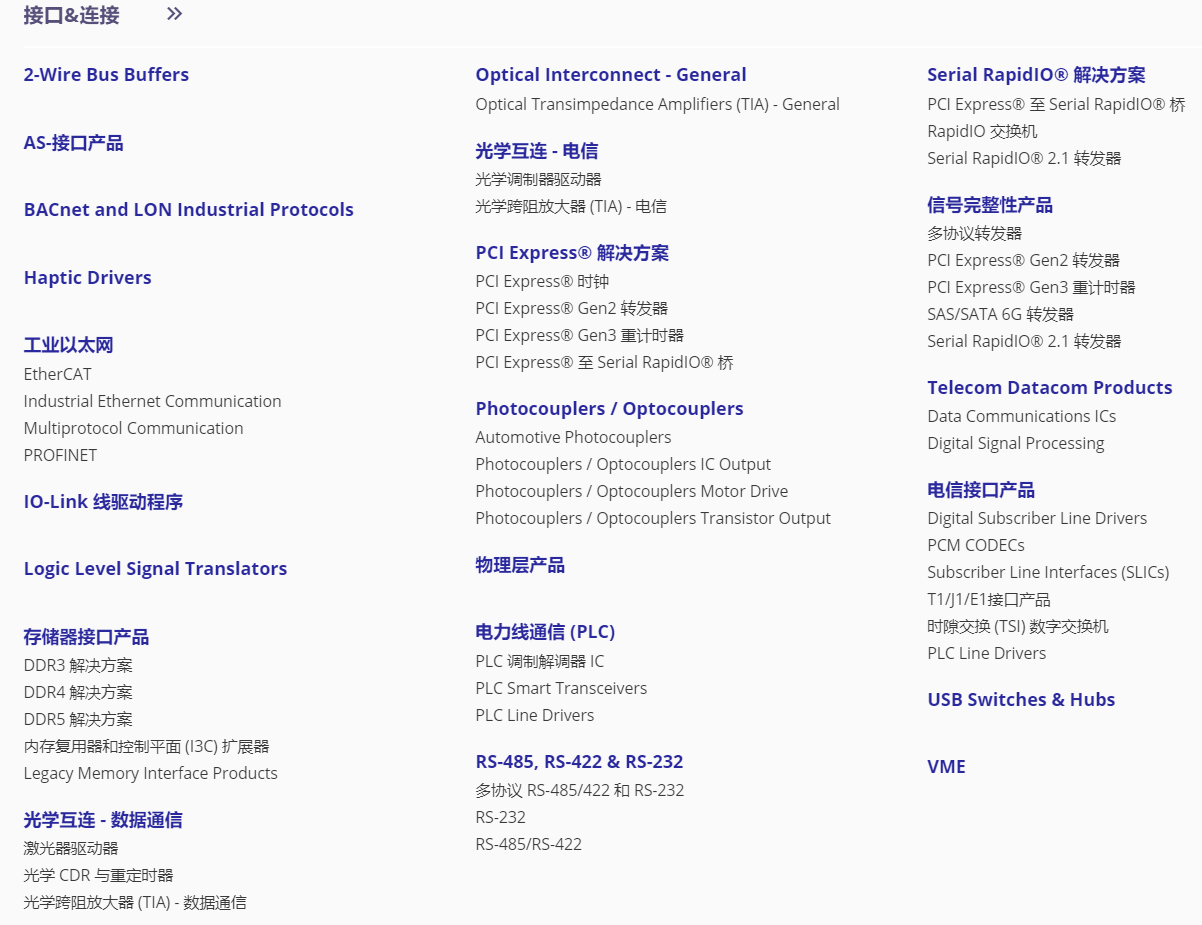Select Automotive Photocouplers link

574,438
